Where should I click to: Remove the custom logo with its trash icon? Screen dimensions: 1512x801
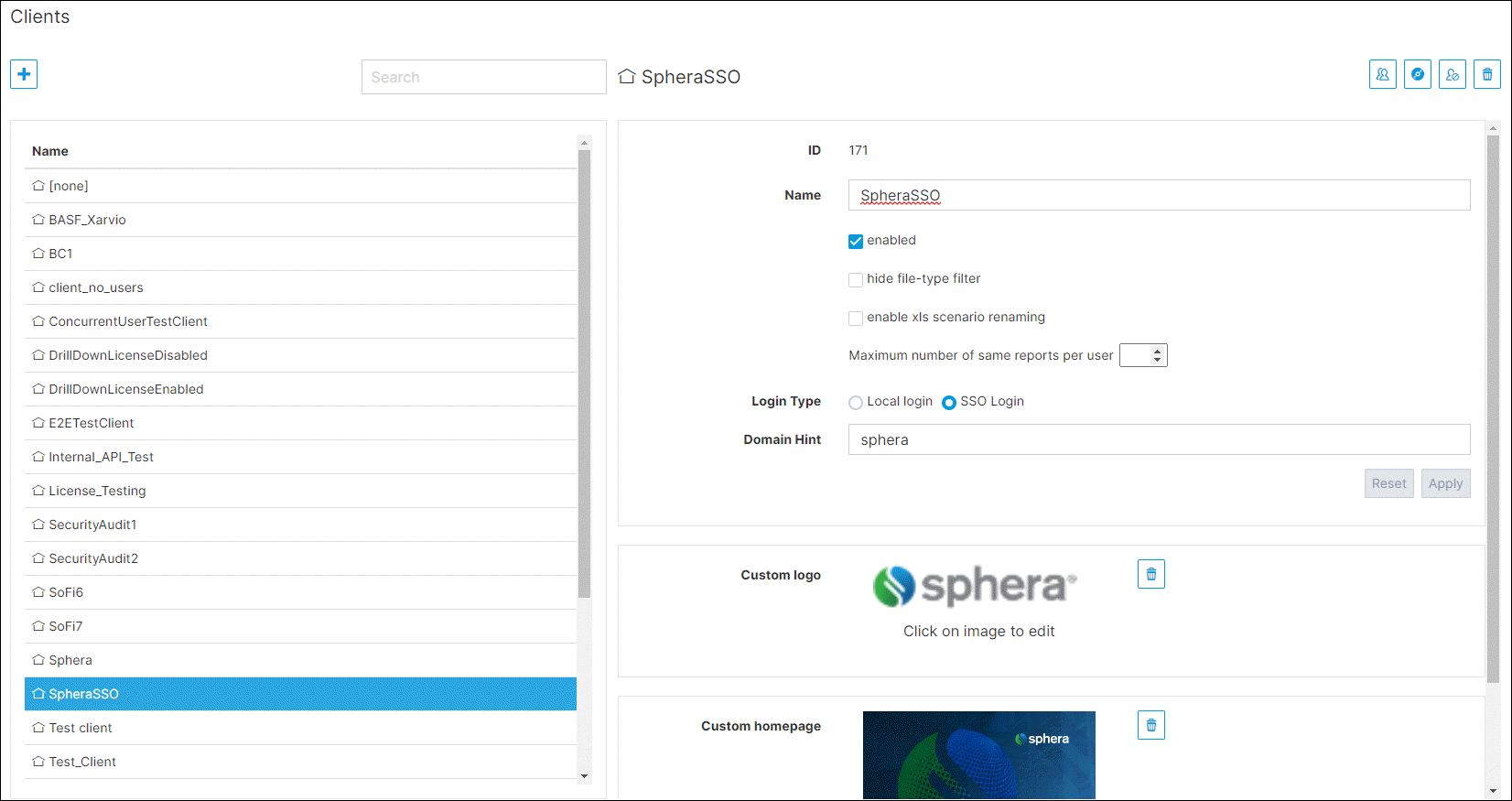1151,574
